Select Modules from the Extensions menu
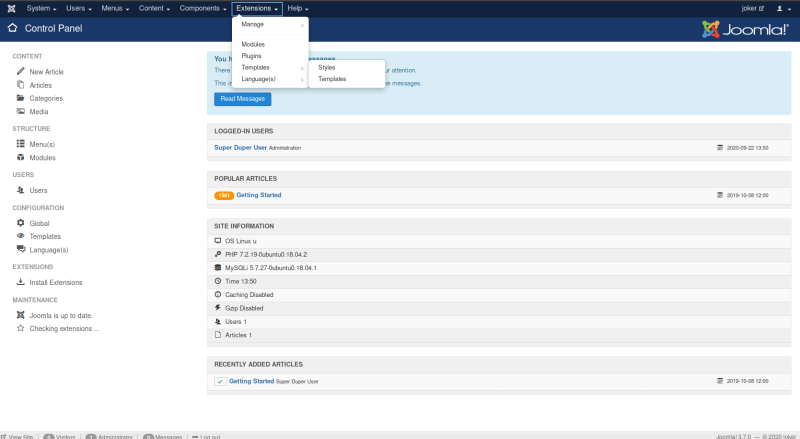This screenshot has height=439, width=800. coord(253,45)
